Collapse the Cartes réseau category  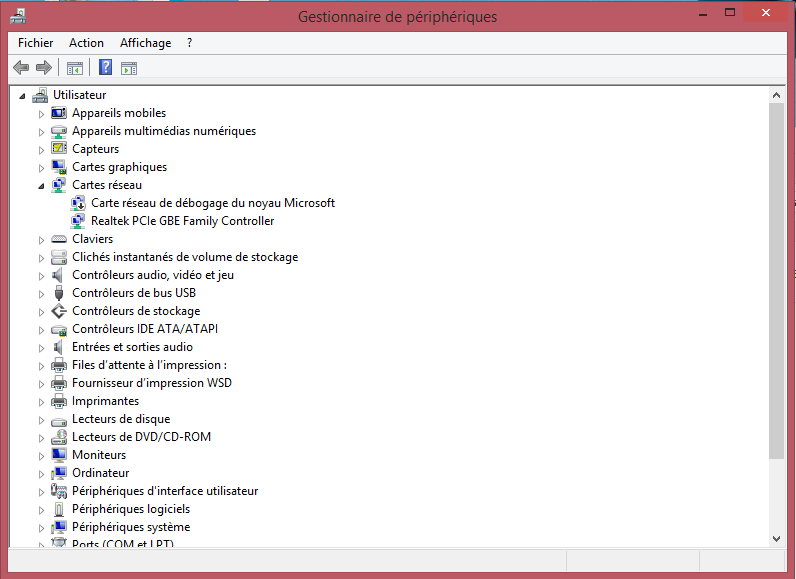click(41, 186)
